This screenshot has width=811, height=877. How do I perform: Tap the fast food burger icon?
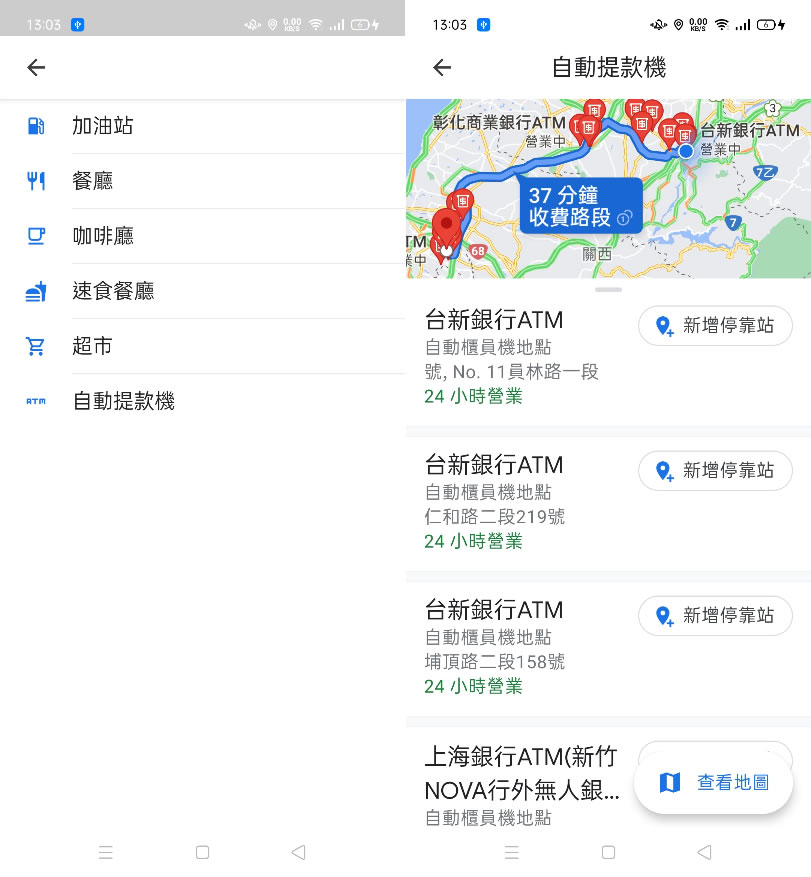[x=36, y=291]
